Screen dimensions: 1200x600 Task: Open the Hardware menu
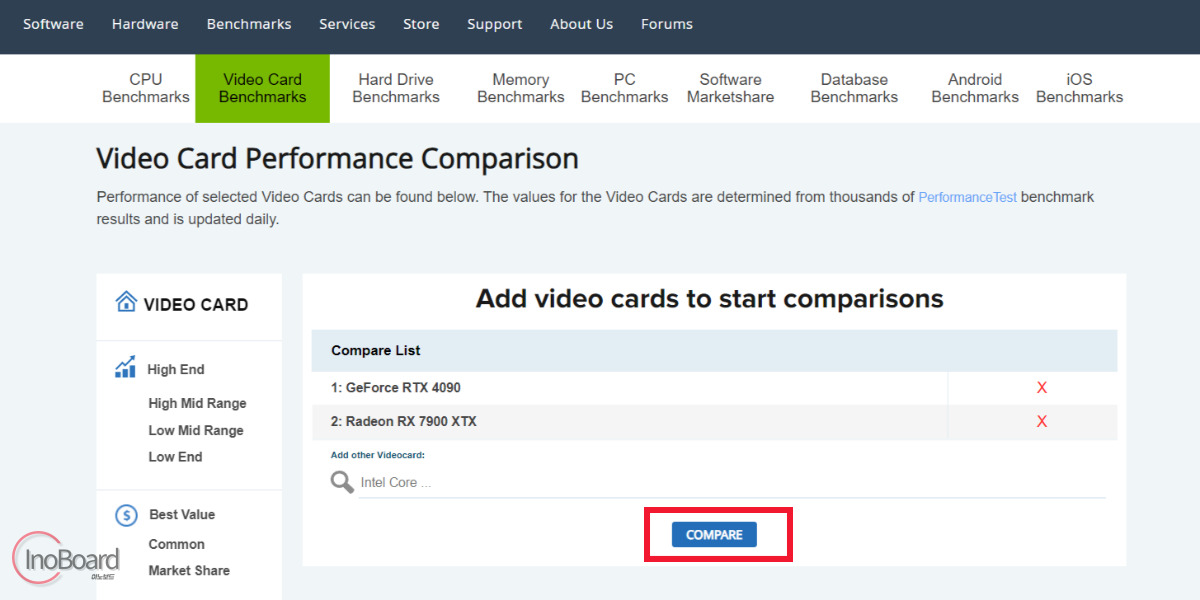coord(145,24)
